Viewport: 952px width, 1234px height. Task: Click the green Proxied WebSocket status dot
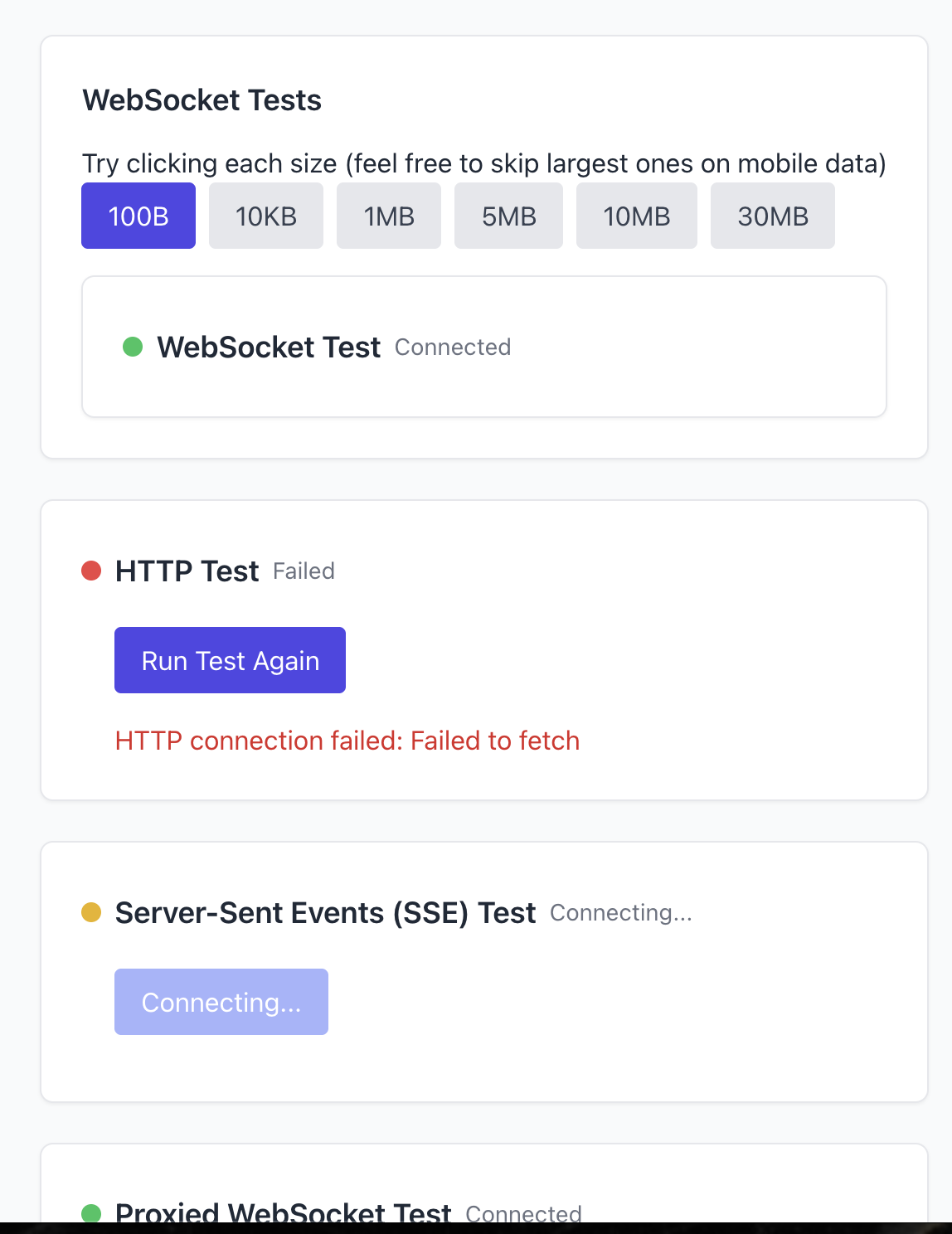pyautogui.click(x=91, y=1213)
